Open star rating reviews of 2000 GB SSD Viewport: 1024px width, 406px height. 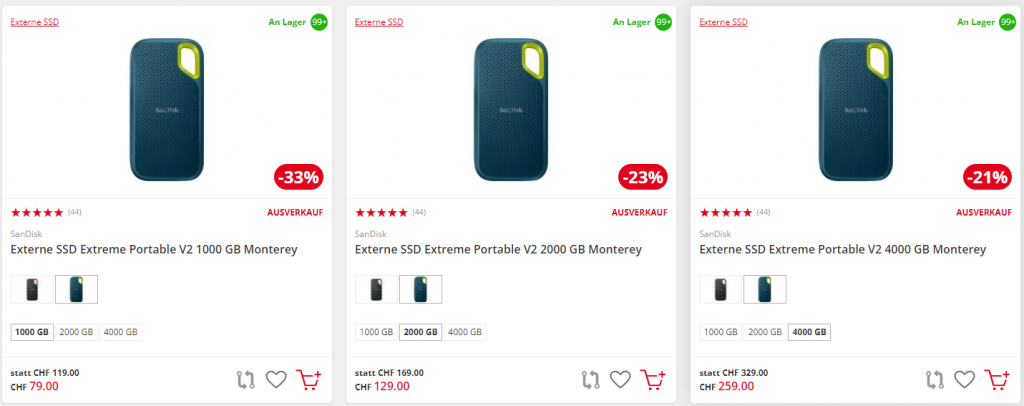click(x=382, y=212)
